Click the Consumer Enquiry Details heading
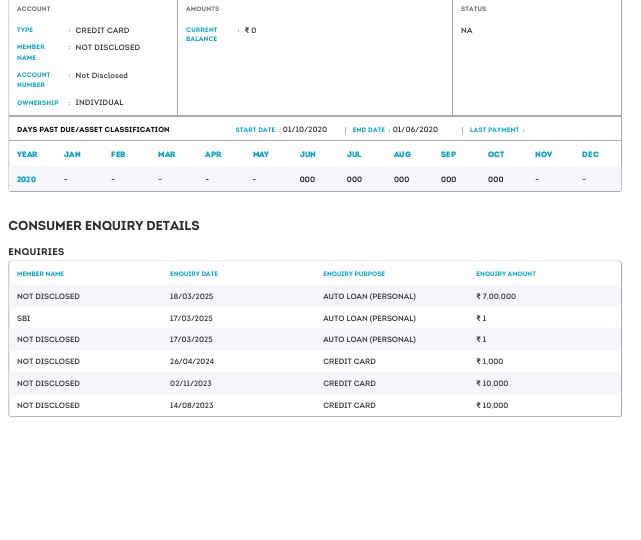Screen dimensions: 641x540 (104, 226)
